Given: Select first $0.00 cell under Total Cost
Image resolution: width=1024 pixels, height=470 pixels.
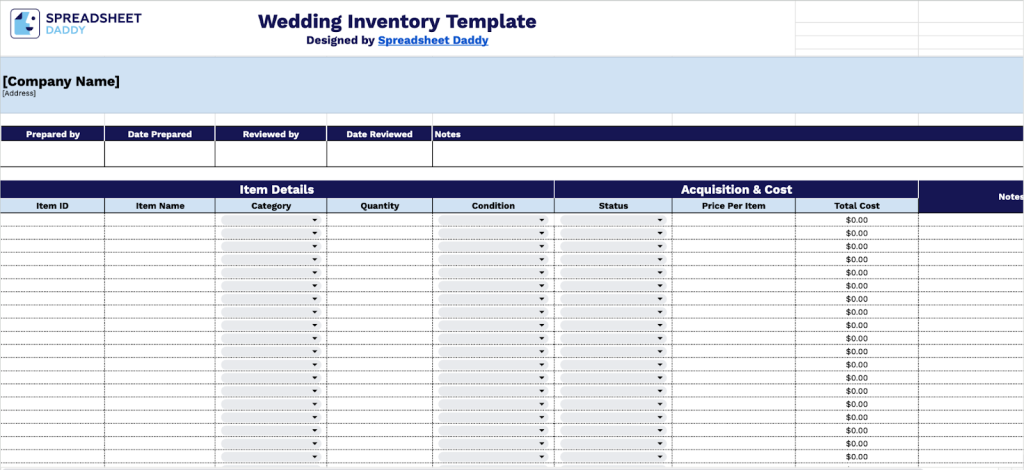Looking at the screenshot, I should [x=856, y=220].
